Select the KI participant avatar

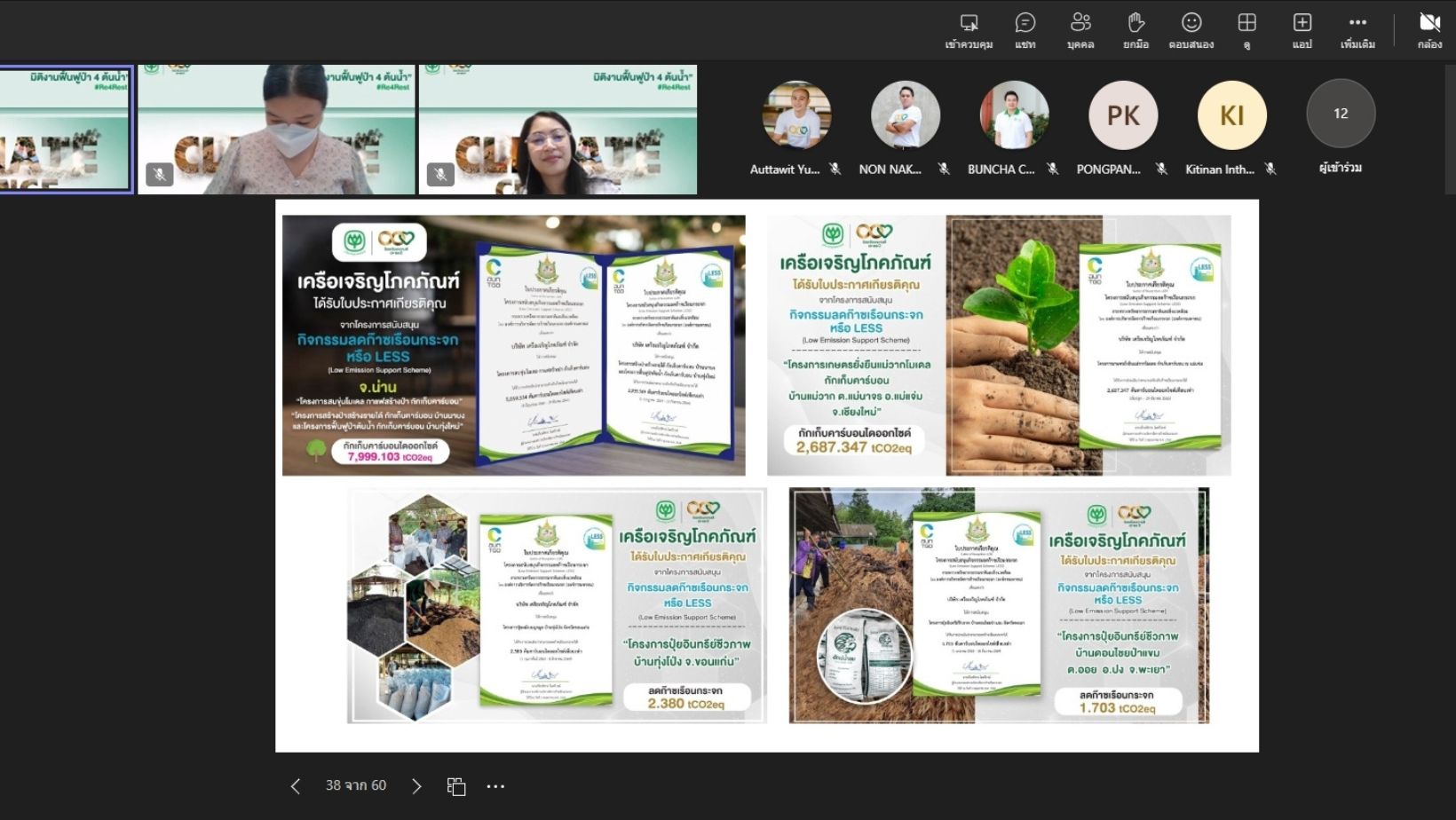click(x=1231, y=115)
